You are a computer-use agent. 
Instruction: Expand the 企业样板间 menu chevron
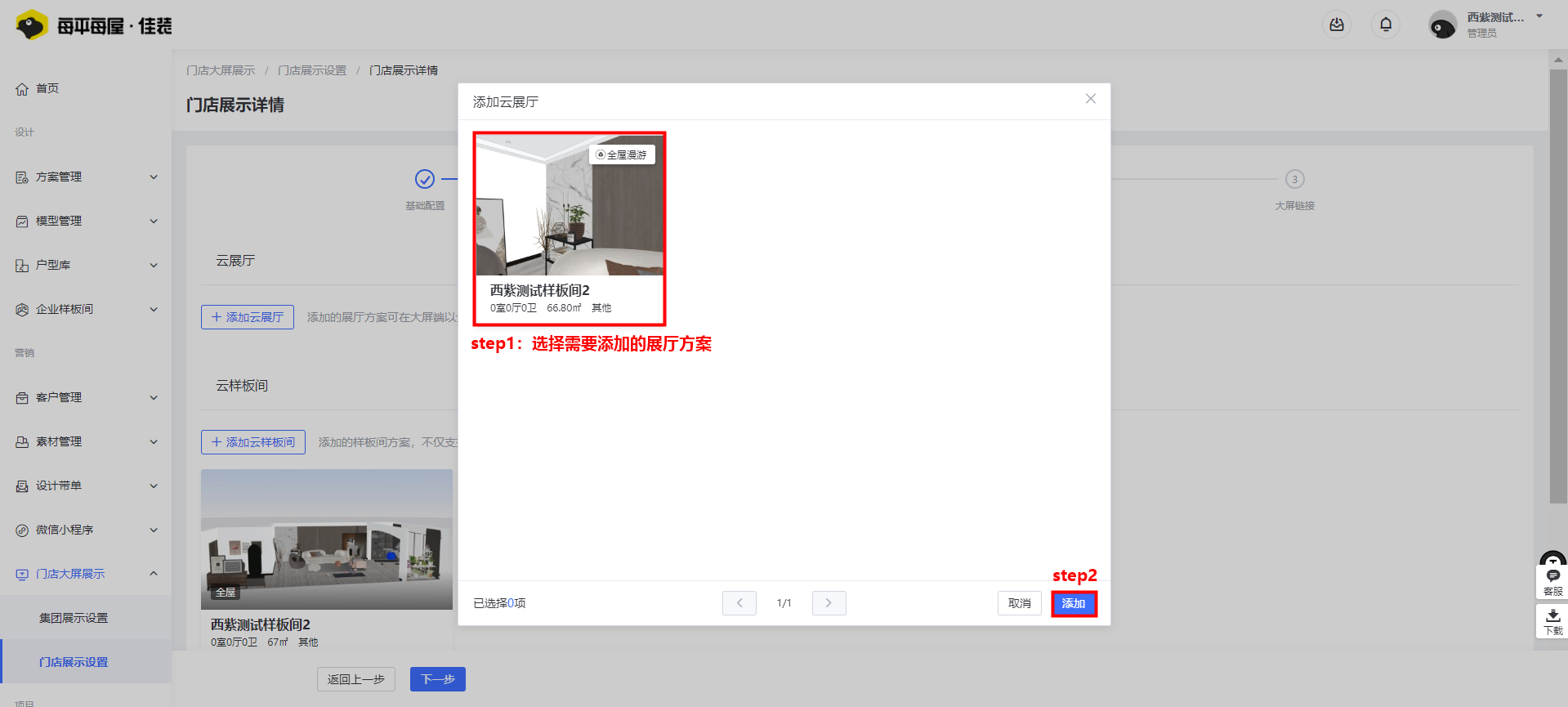click(154, 310)
